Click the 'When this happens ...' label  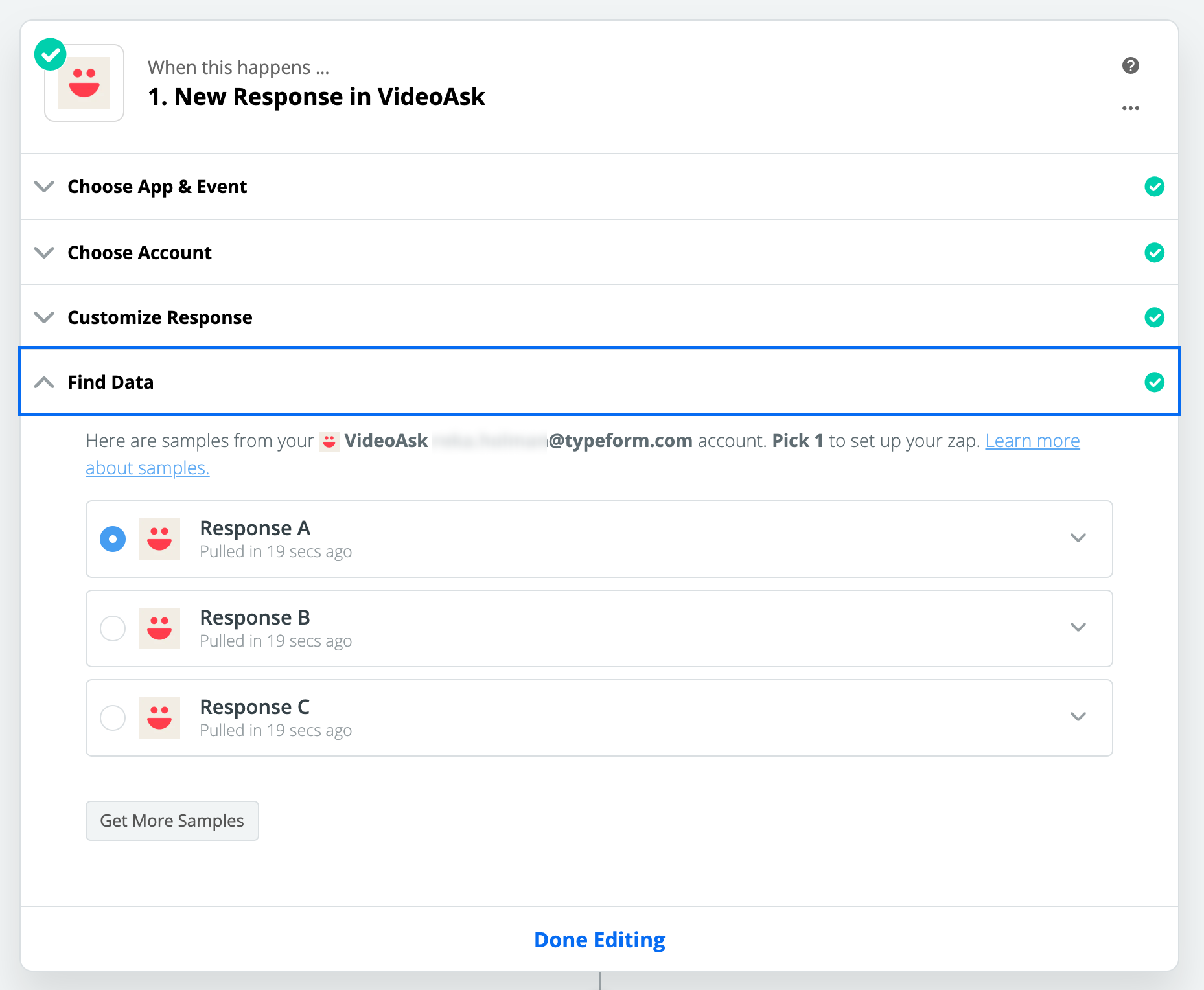tap(239, 67)
